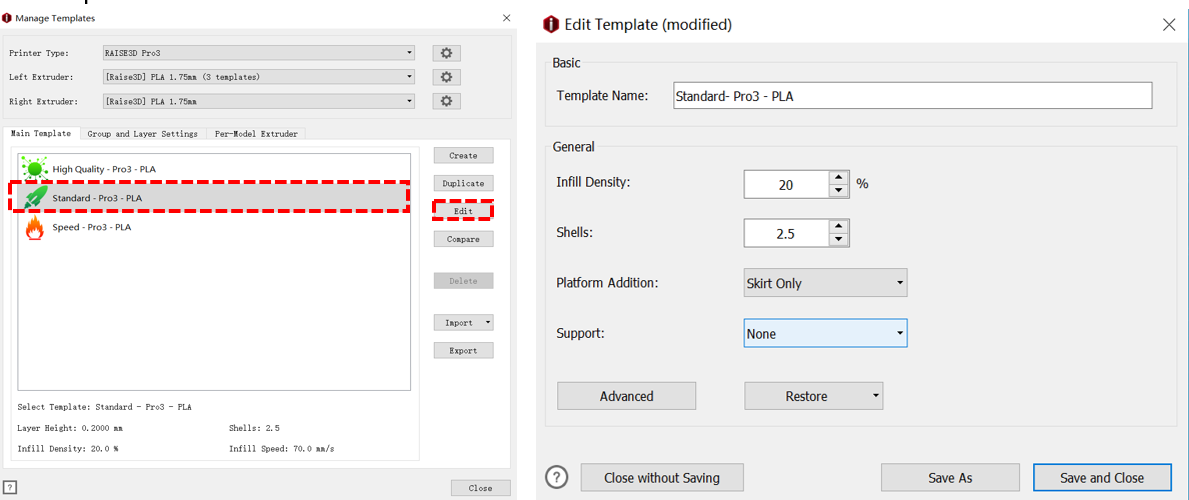Image resolution: width=1189 pixels, height=500 pixels.
Task: Click the Template Name text field
Action: (x=911, y=96)
